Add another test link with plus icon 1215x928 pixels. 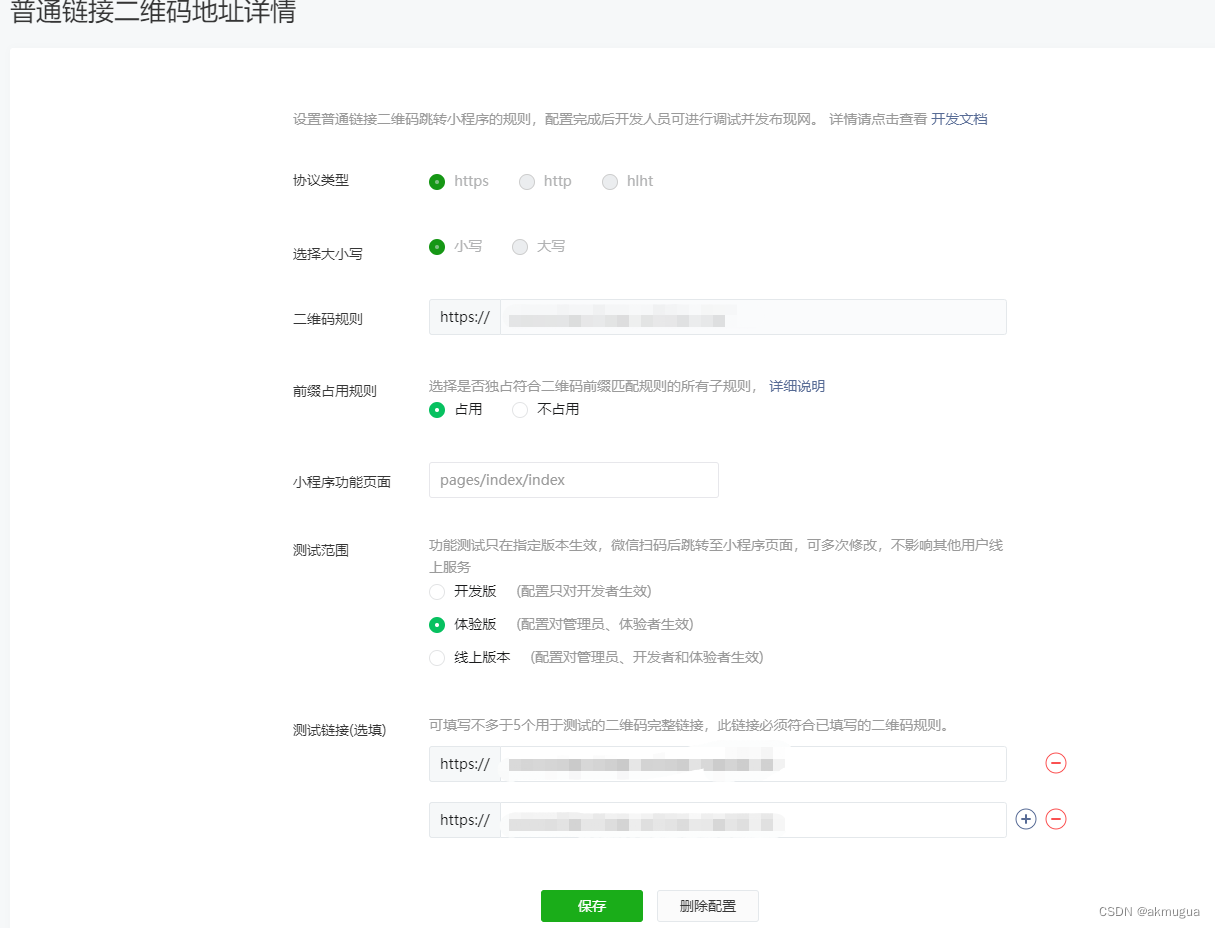click(1025, 819)
